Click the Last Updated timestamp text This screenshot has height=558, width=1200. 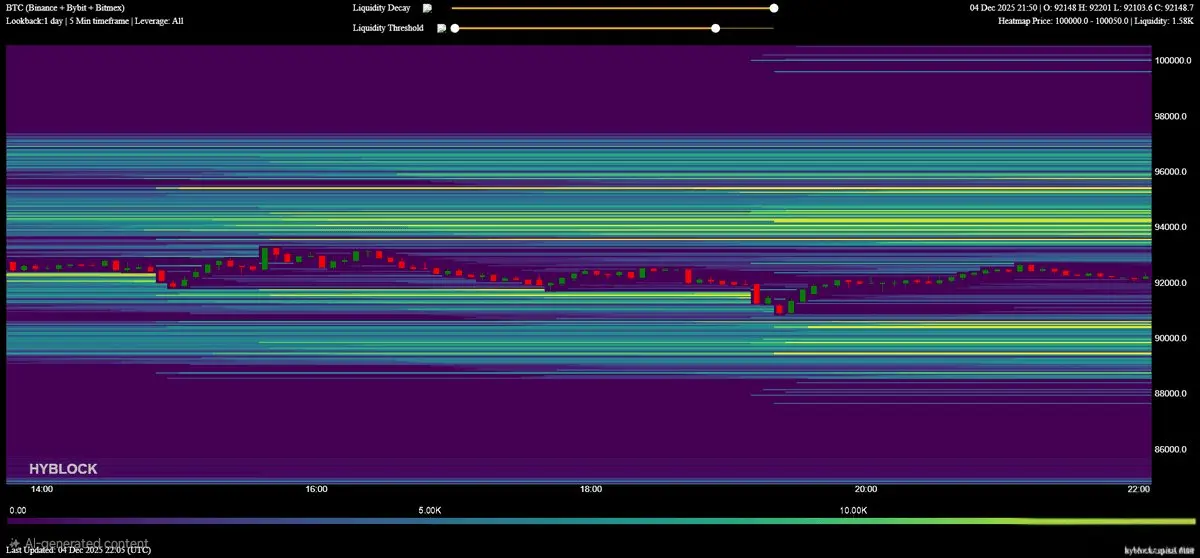(78, 549)
